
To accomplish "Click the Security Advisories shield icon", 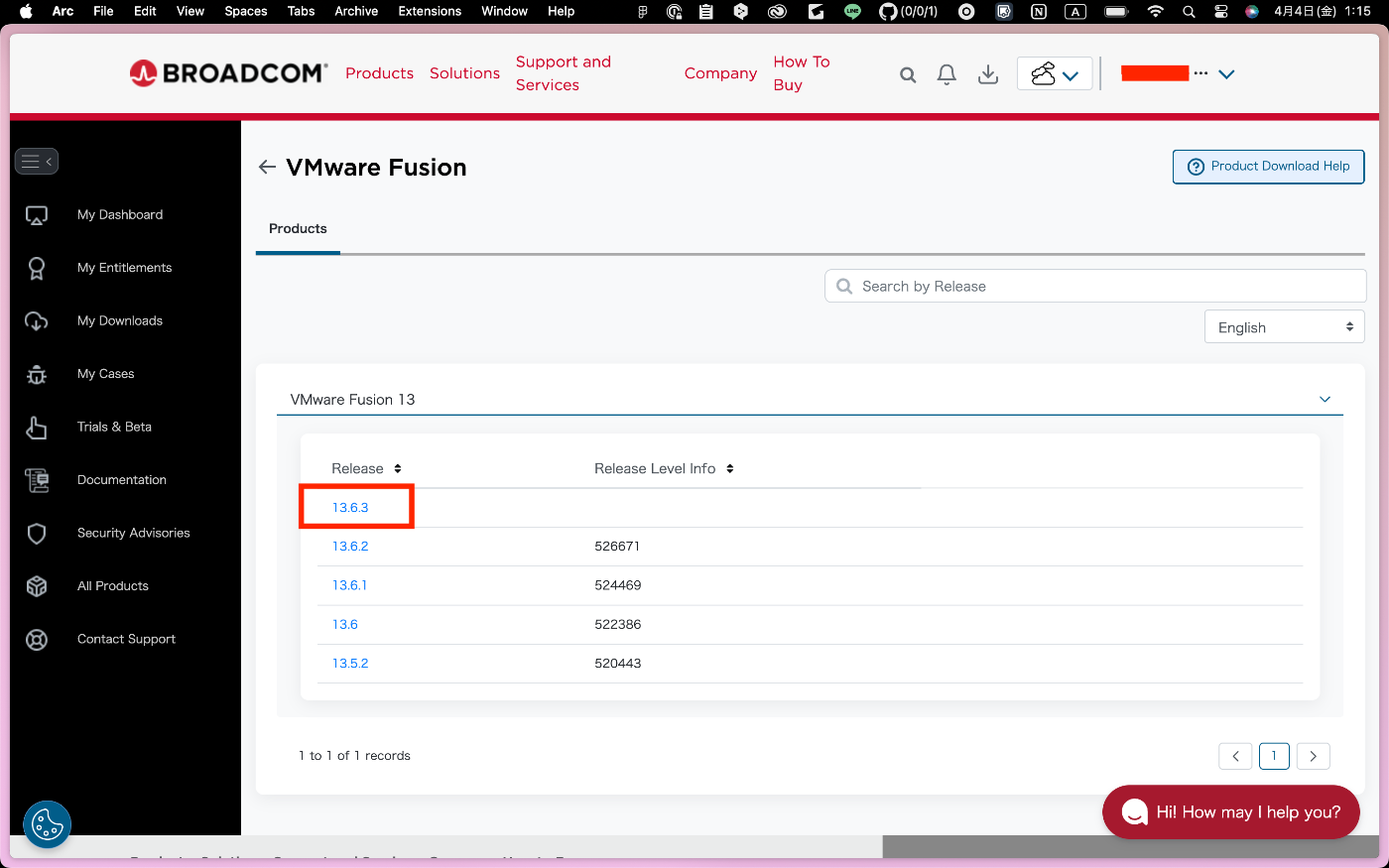I will (x=37, y=534).
